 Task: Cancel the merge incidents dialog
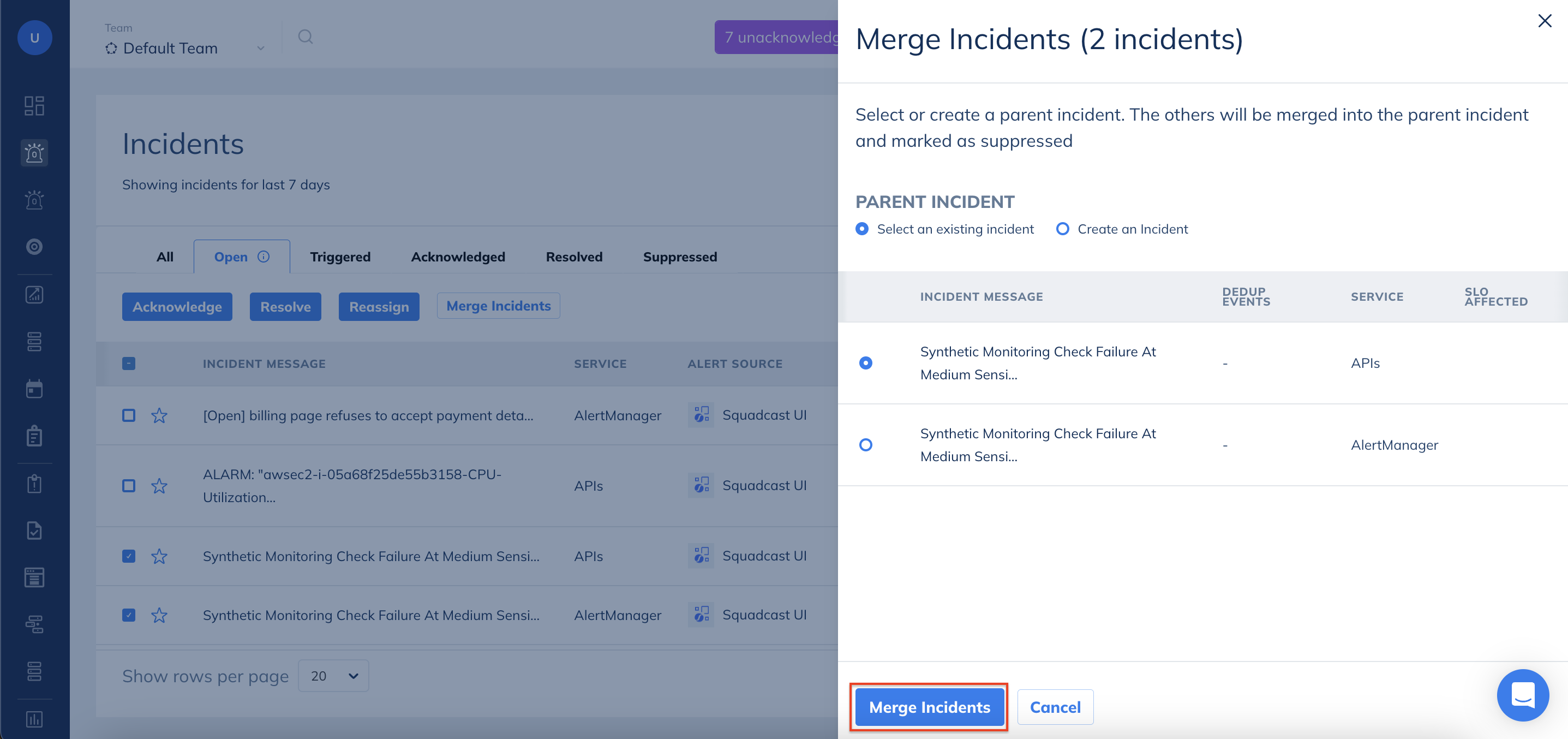pos(1055,707)
